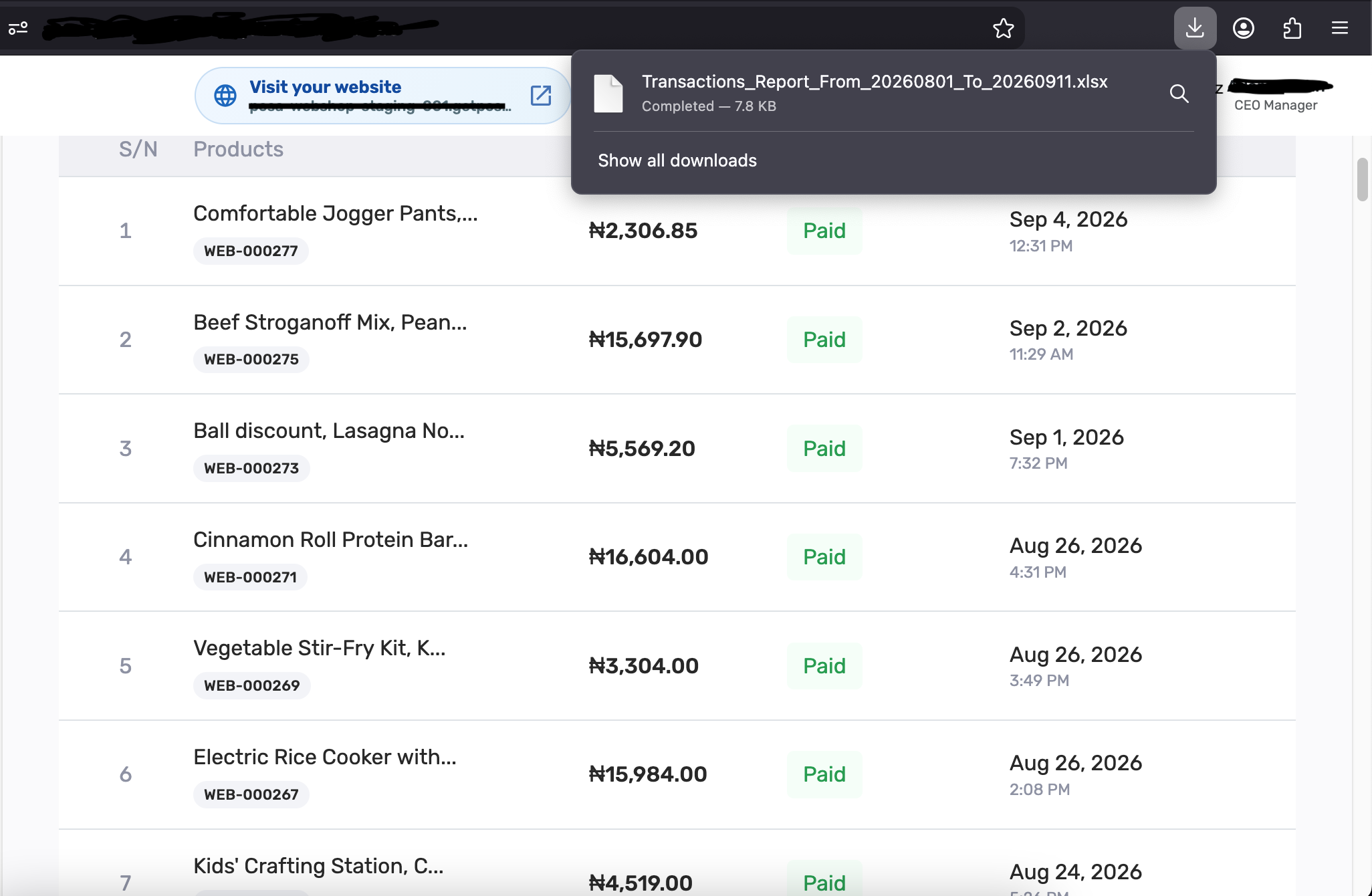The width and height of the screenshot is (1372, 896).
Task: Bookmark this page with the star icon
Action: tap(1003, 28)
